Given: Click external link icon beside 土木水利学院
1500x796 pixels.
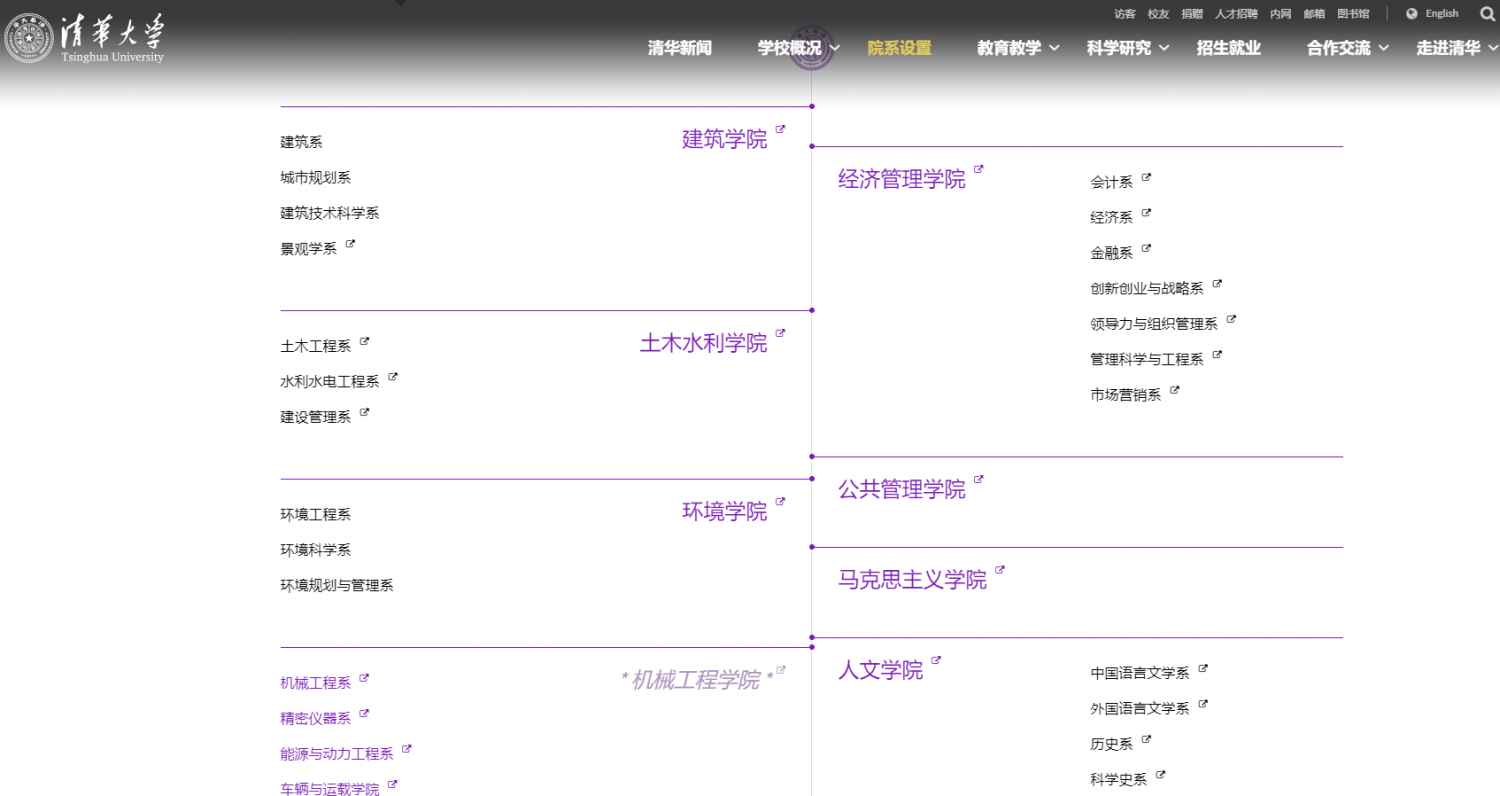Looking at the screenshot, I should pyautogui.click(x=781, y=333).
